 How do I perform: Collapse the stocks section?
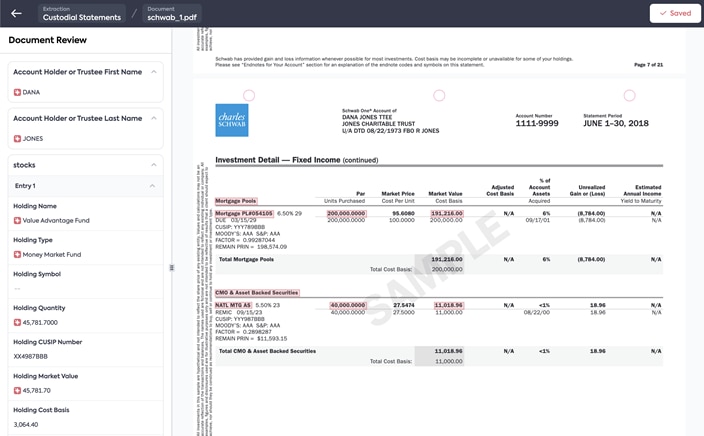pos(154,165)
